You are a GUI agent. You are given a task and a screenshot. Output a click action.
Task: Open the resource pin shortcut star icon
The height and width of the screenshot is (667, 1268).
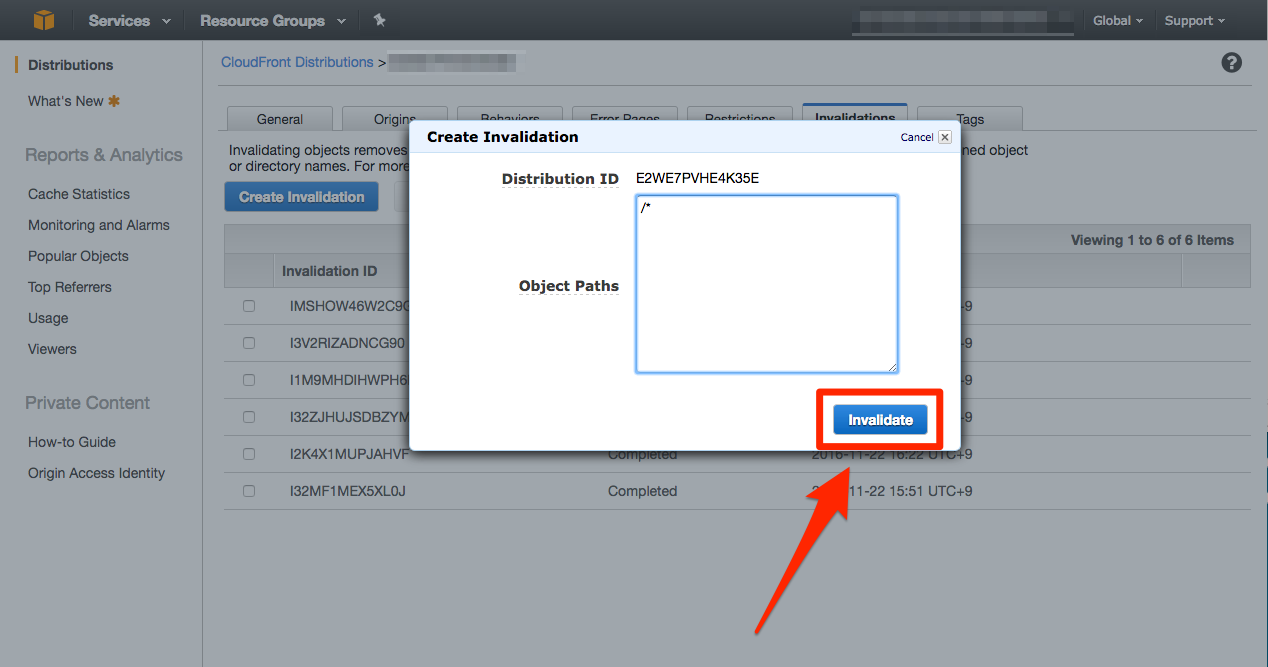(379, 20)
